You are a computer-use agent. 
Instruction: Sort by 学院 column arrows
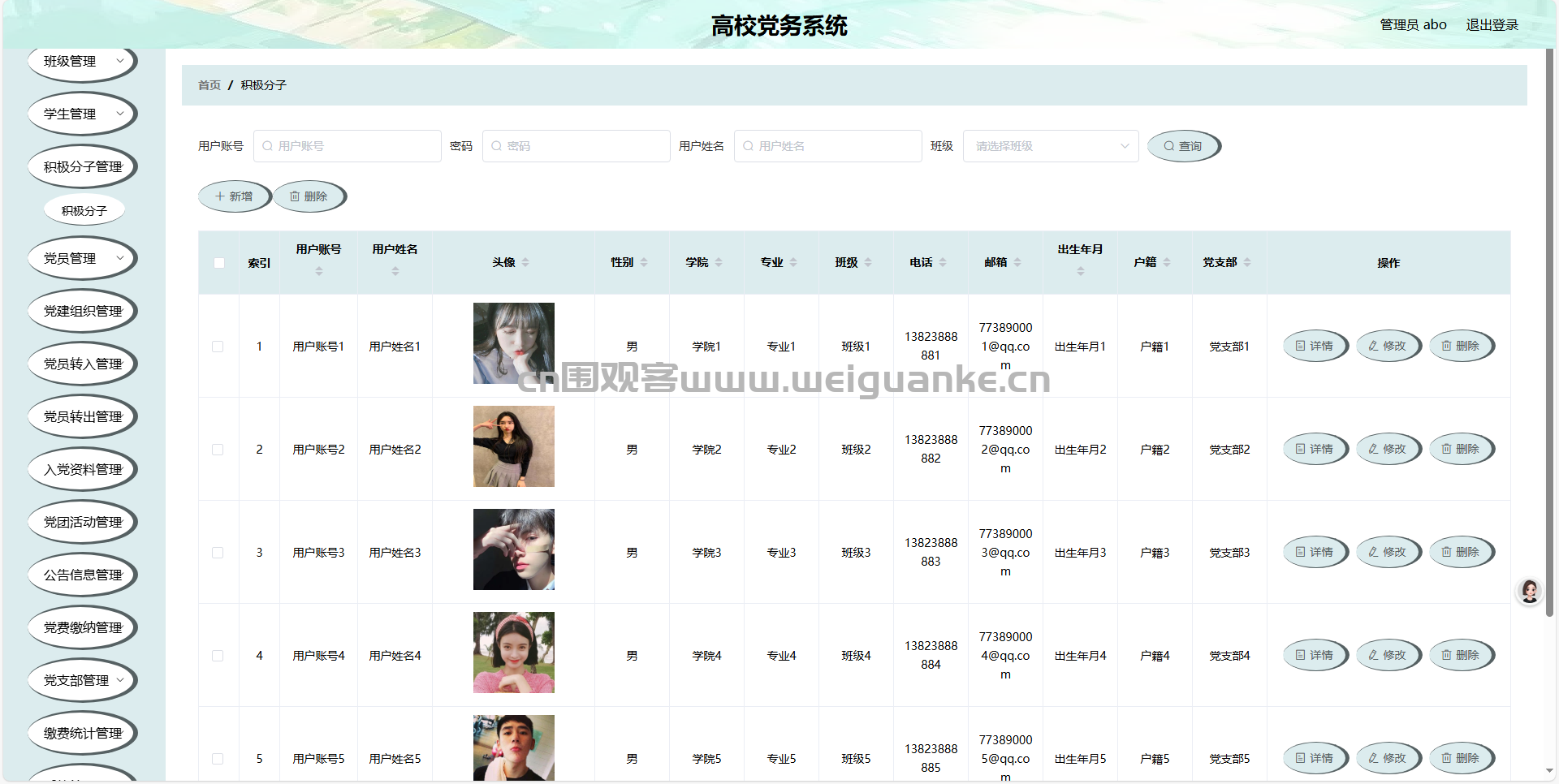(x=719, y=262)
